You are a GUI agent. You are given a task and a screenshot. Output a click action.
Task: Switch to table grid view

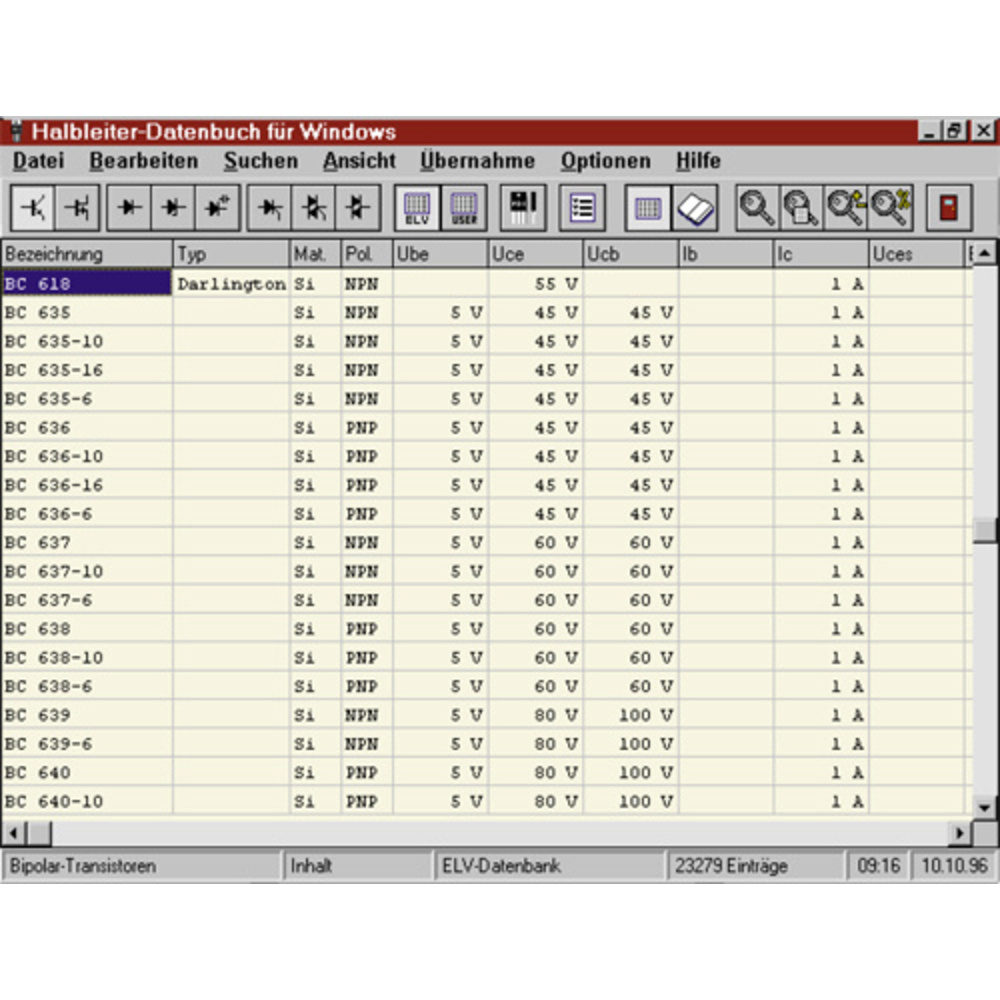[648, 207]
